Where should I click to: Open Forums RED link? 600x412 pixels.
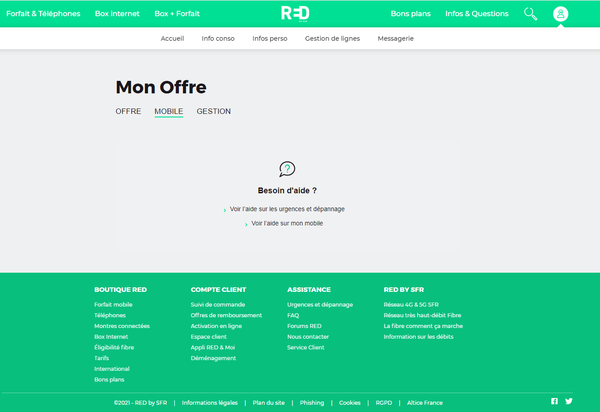click(x=304, y=326)
